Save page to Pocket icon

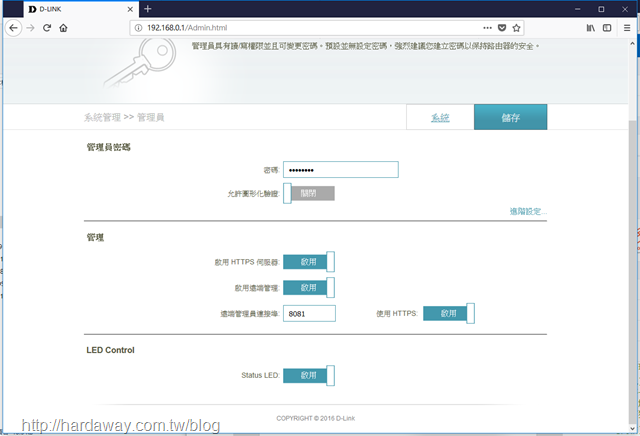click(502, 28)
